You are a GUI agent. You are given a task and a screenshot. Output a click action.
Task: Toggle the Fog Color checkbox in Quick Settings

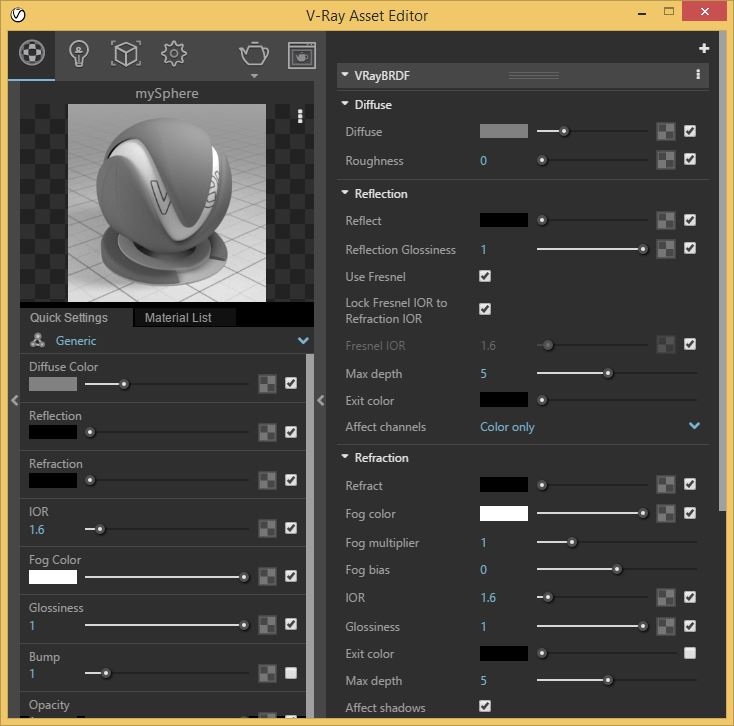(x=291, y=576)
